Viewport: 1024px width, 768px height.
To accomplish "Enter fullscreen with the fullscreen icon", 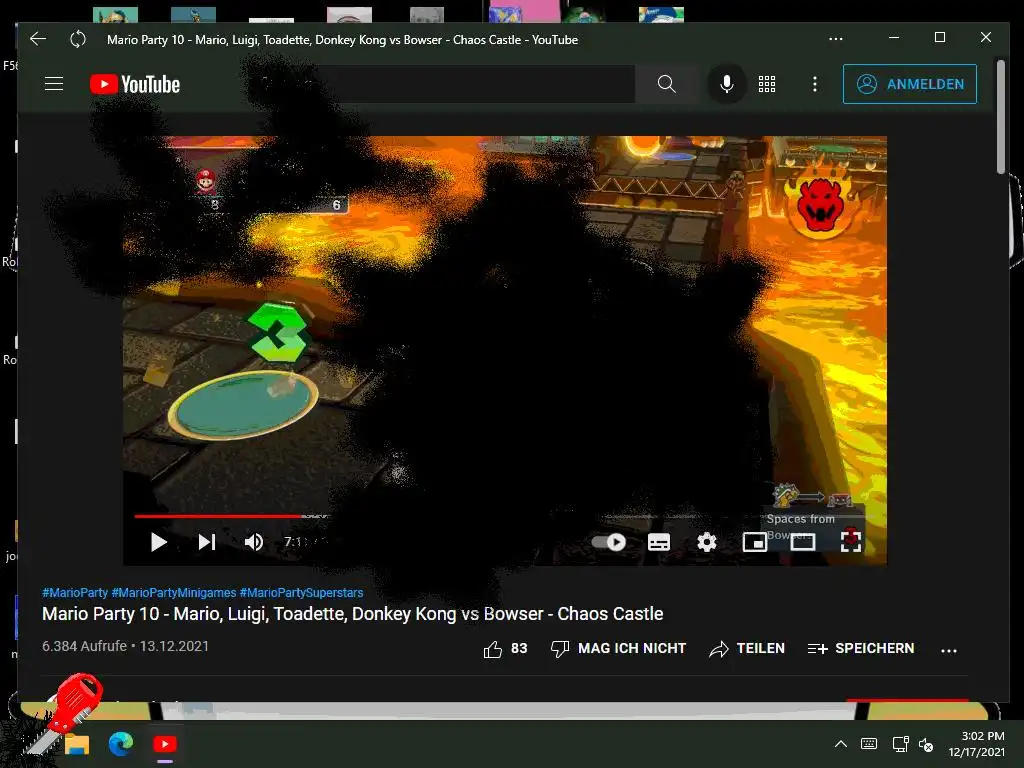I will tap(850, 541).
